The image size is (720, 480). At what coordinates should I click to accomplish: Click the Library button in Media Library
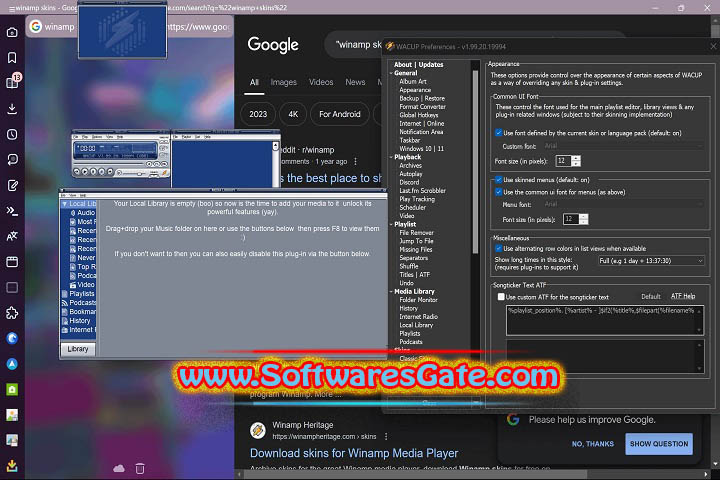coord(78,349)
